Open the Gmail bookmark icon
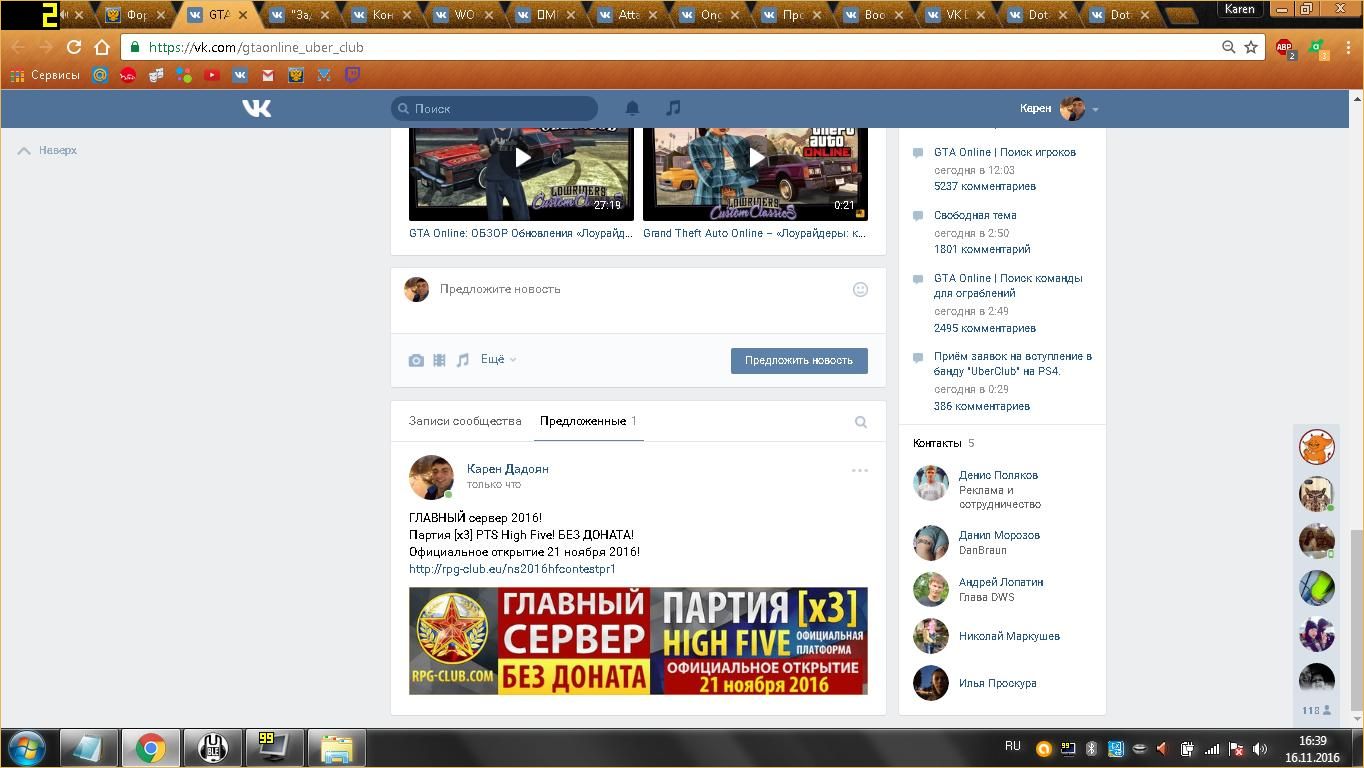 pos(268,75)
